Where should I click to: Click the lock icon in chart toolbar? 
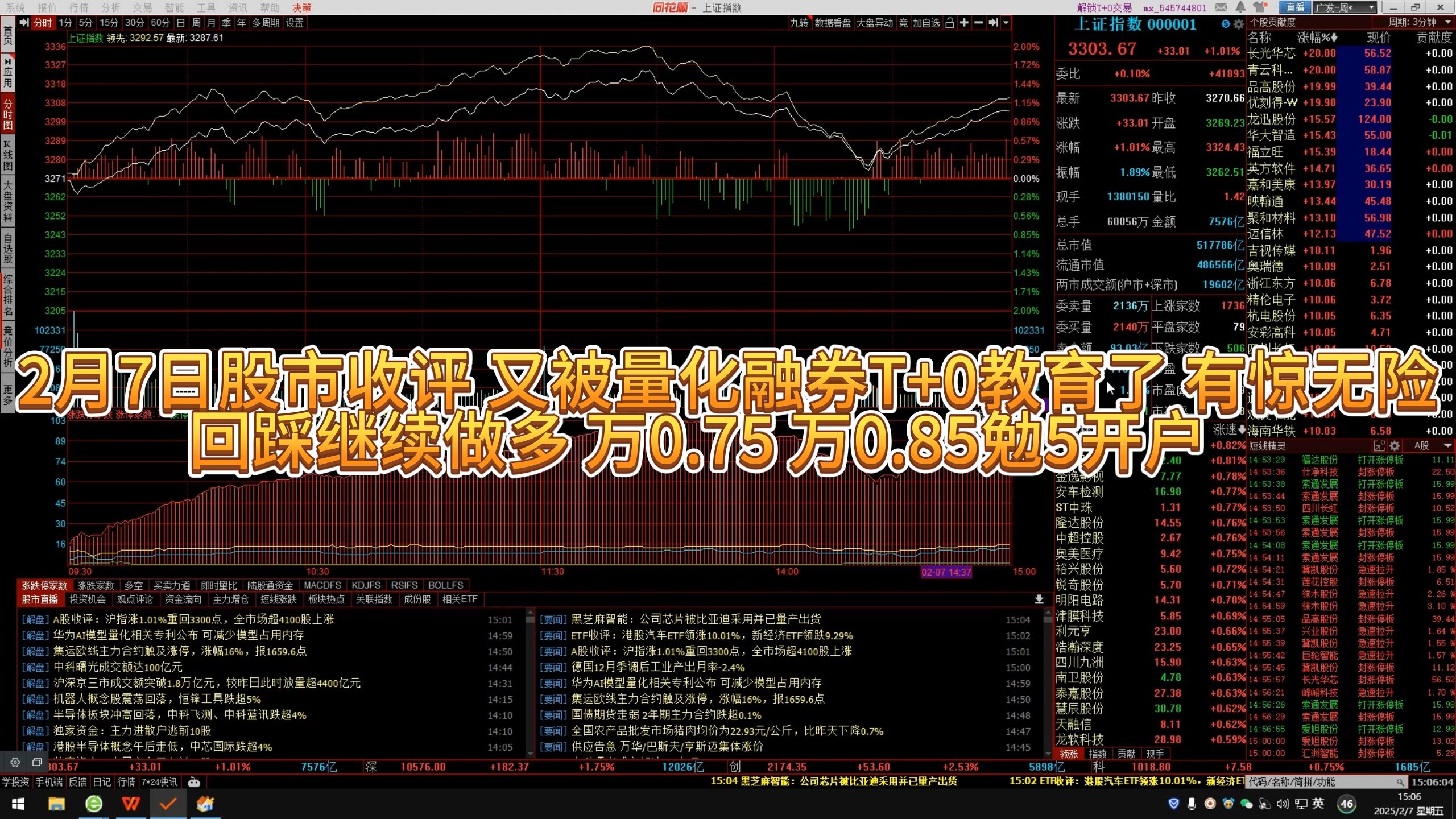[x=949, y=23]
